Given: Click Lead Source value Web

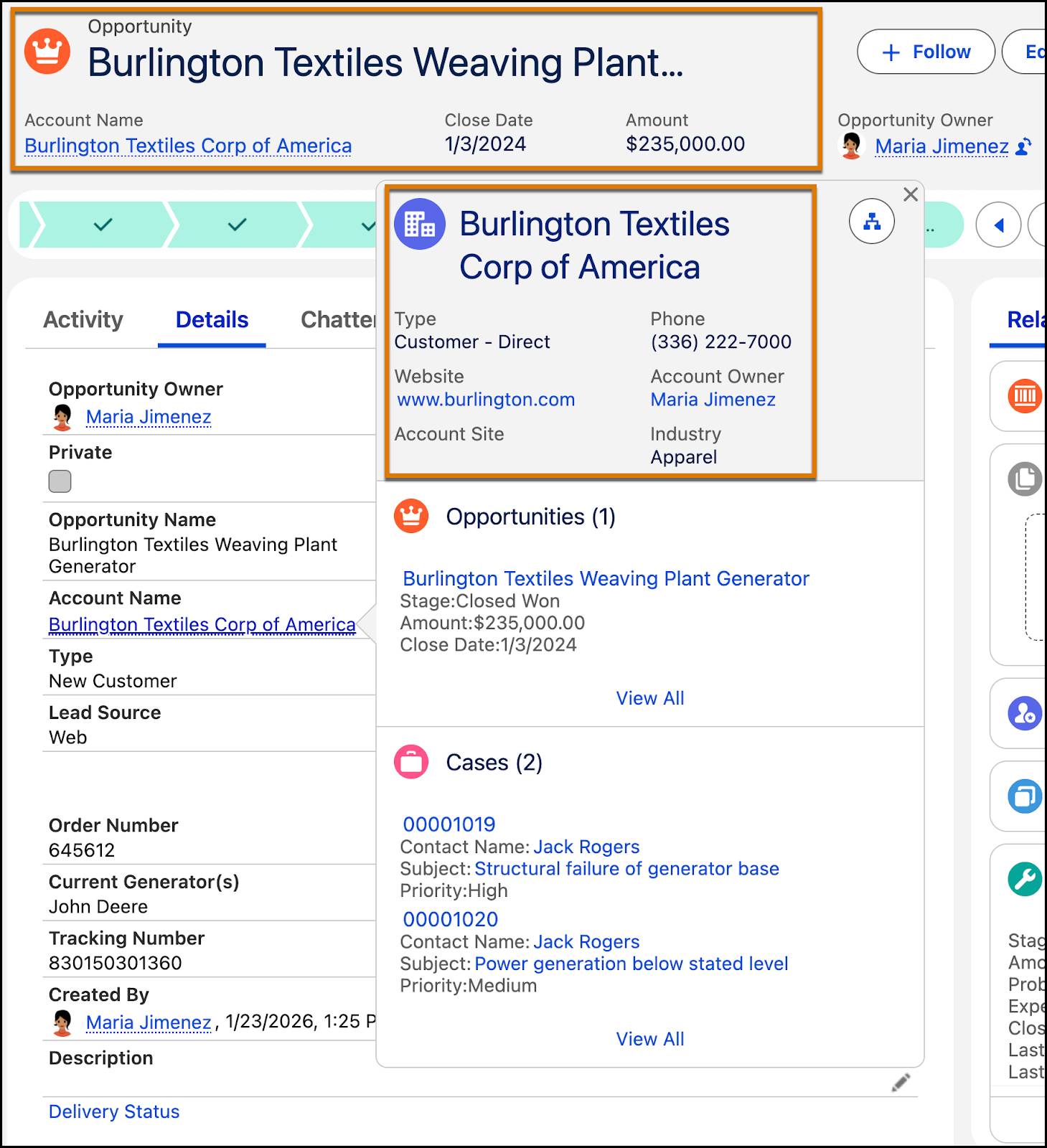Looking at the screenshot, I should click(67, 738).
